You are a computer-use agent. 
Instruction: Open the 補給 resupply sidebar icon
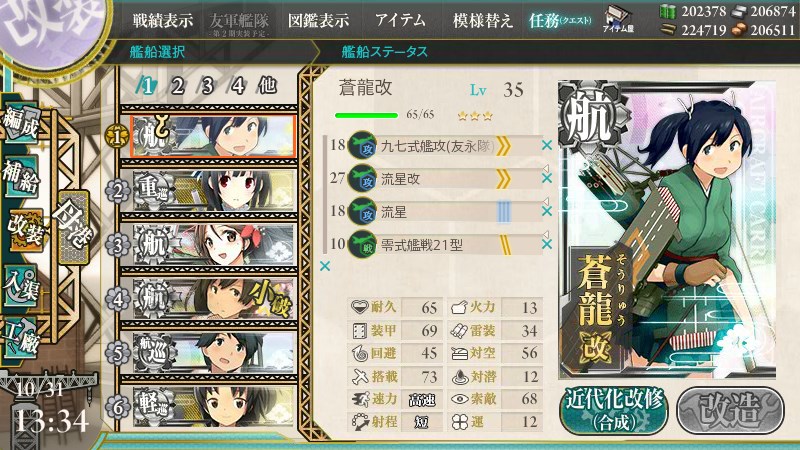pyautogui.click(x=21, y=177)
